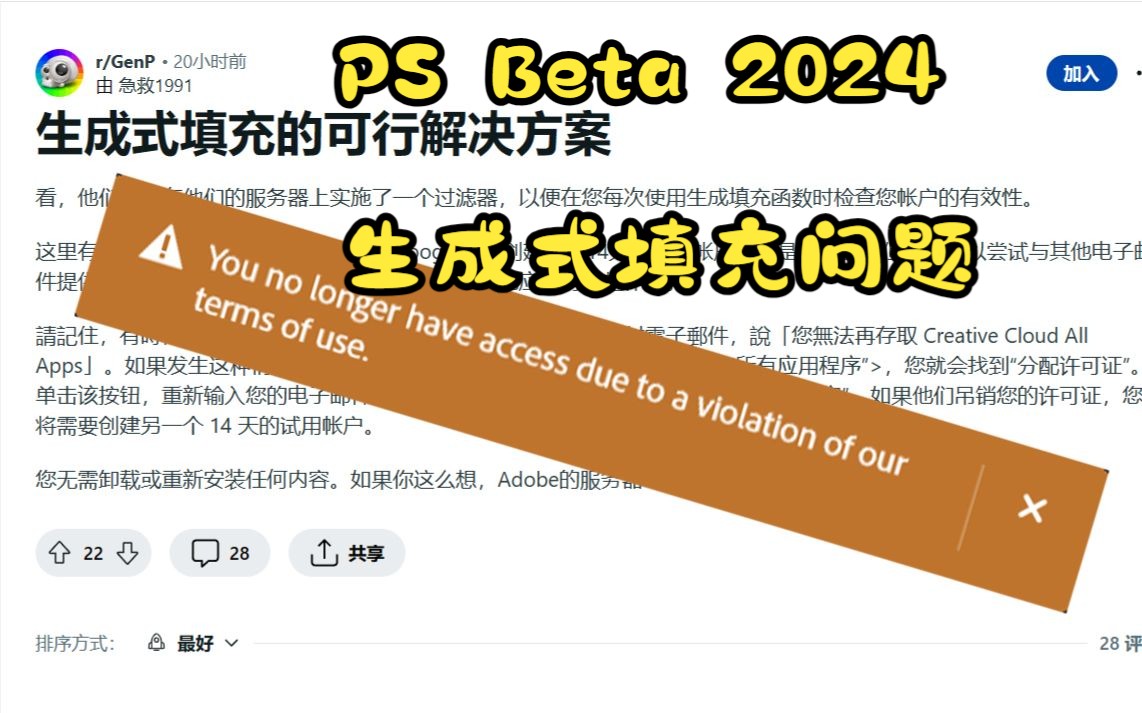Expand the 最好 sort chevron
Image resolution: width=1142 pixels, height=713 pixels.
(232, 643)
